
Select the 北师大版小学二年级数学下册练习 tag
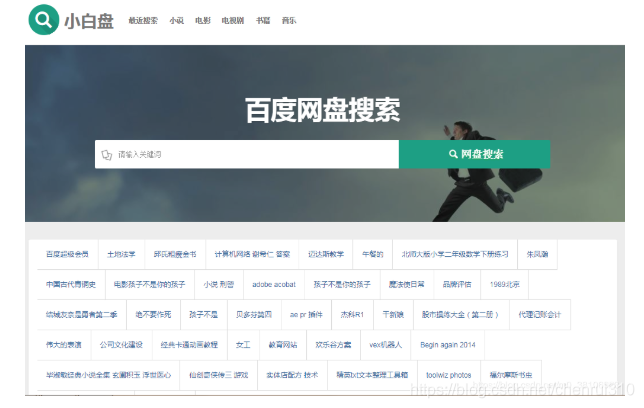click(455, 254)
